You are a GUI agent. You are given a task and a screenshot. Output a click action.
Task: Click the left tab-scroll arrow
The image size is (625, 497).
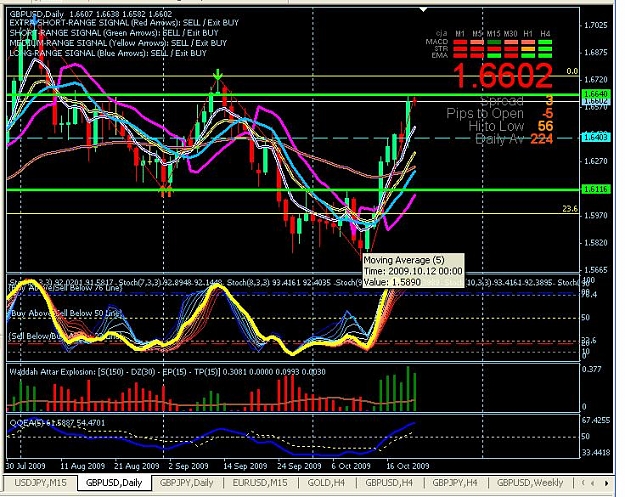[x=593, y=483]
